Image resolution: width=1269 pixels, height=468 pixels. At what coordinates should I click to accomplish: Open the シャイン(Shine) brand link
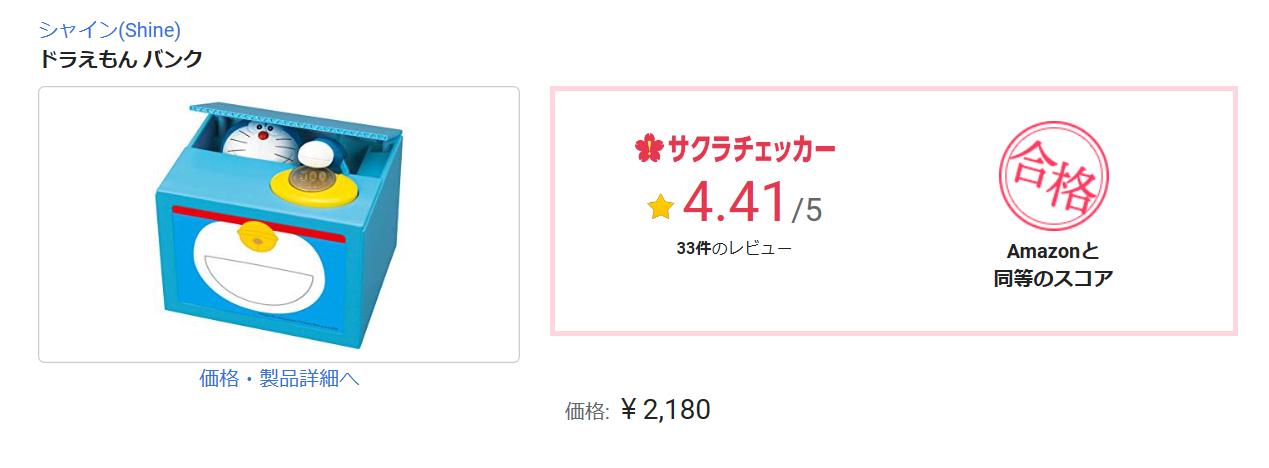point(110,29)
